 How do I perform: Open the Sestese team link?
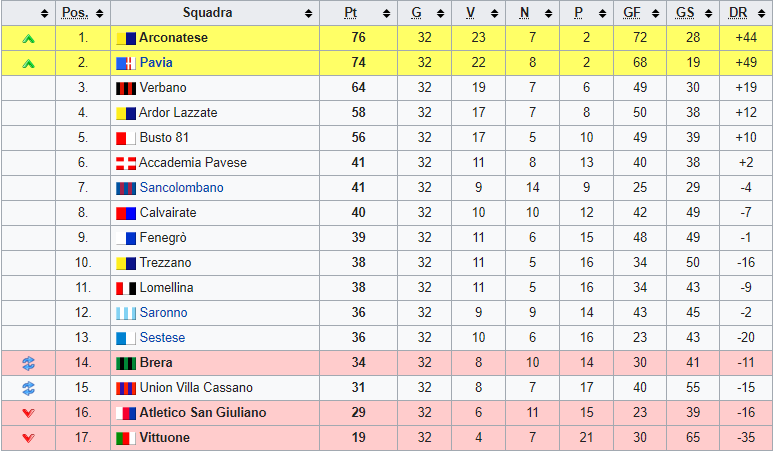162,338
